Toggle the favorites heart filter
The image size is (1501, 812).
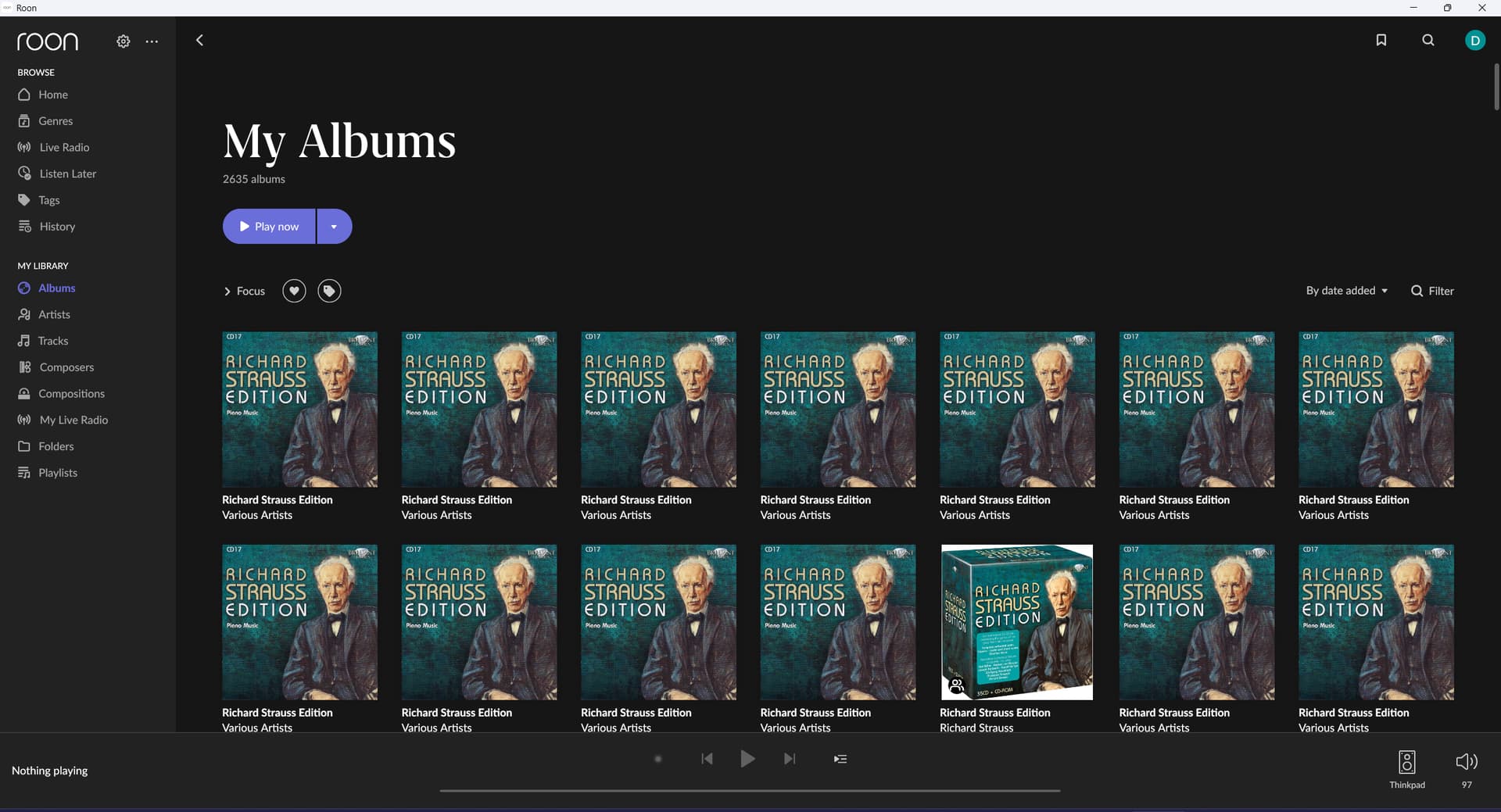294,291
